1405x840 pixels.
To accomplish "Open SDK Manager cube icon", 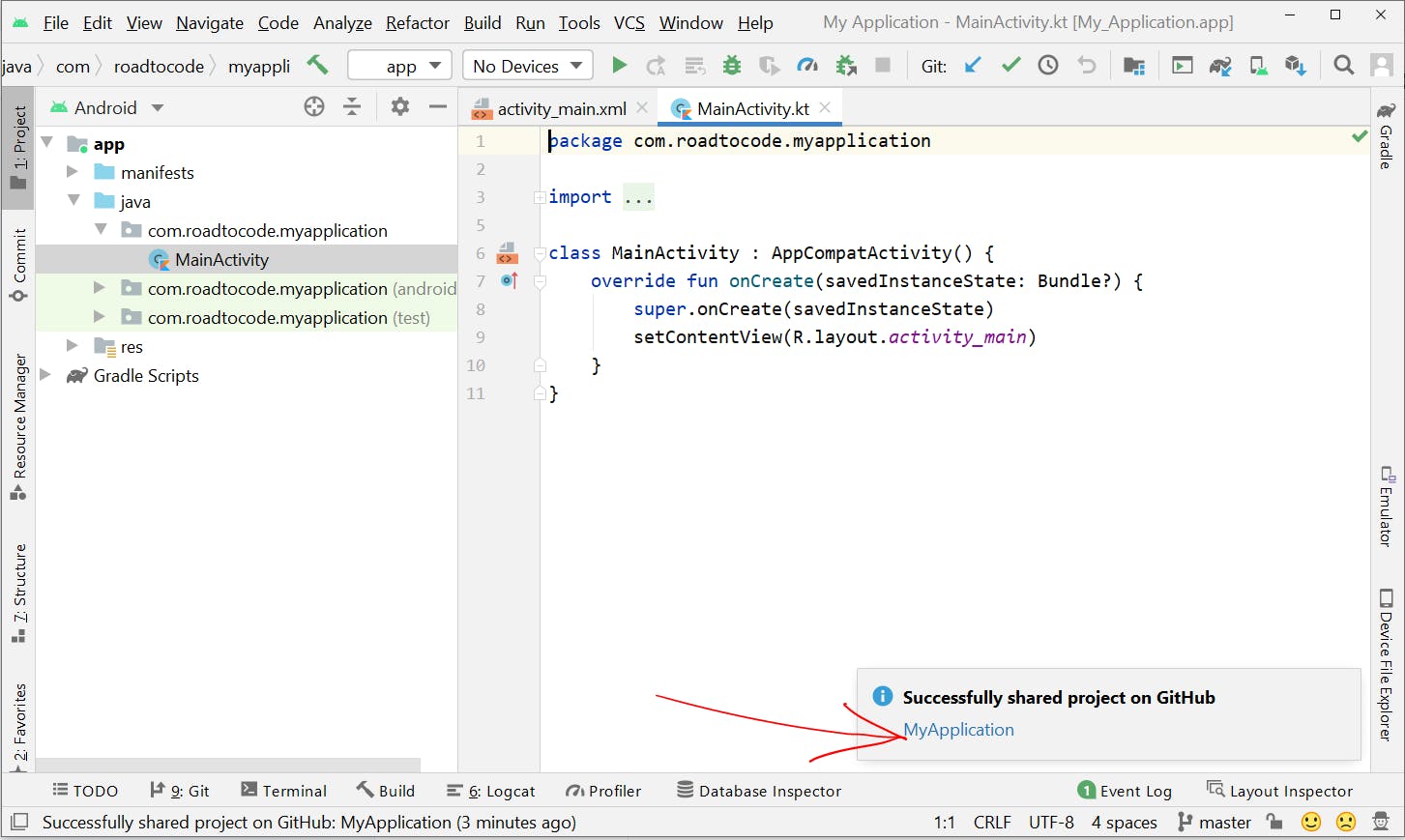I will (1296, 65).
